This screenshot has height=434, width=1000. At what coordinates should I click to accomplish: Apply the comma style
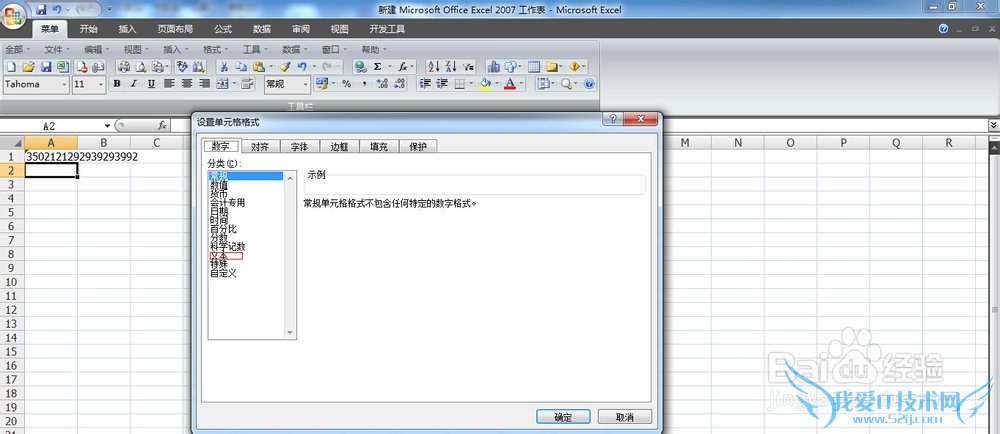[x=364, y=84]
